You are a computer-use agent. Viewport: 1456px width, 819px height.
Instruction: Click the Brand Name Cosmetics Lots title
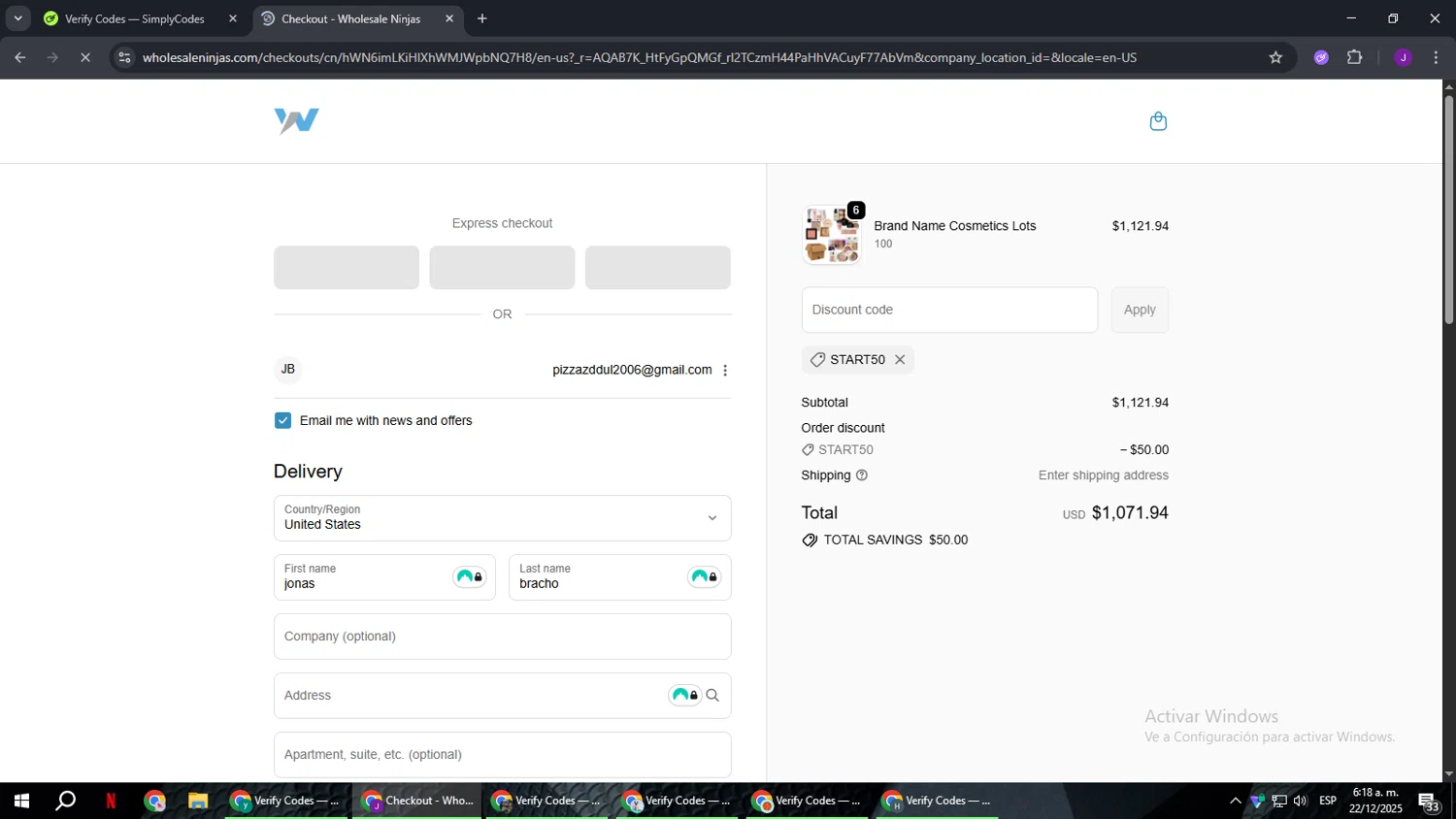pos(955,226)
